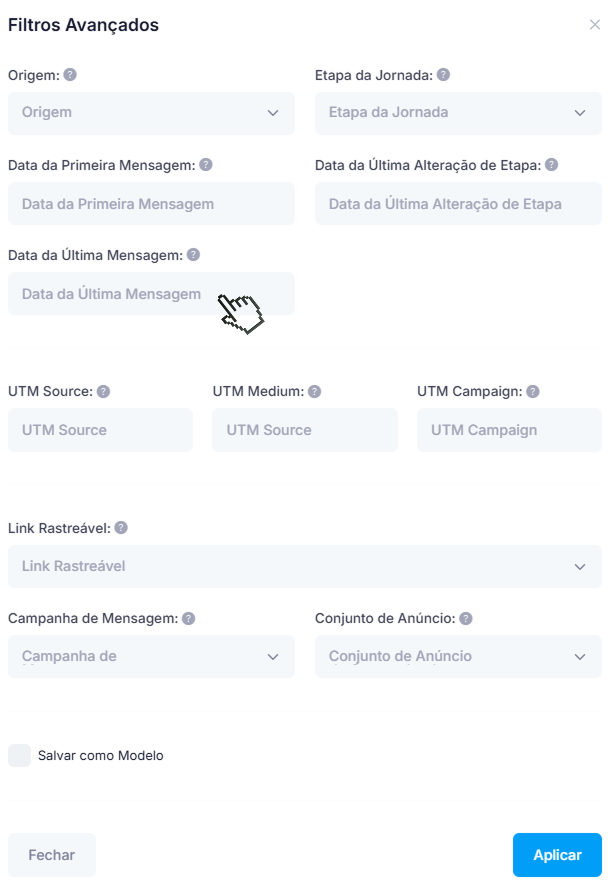Click the UTM Campaign input field

coord(509,430)
